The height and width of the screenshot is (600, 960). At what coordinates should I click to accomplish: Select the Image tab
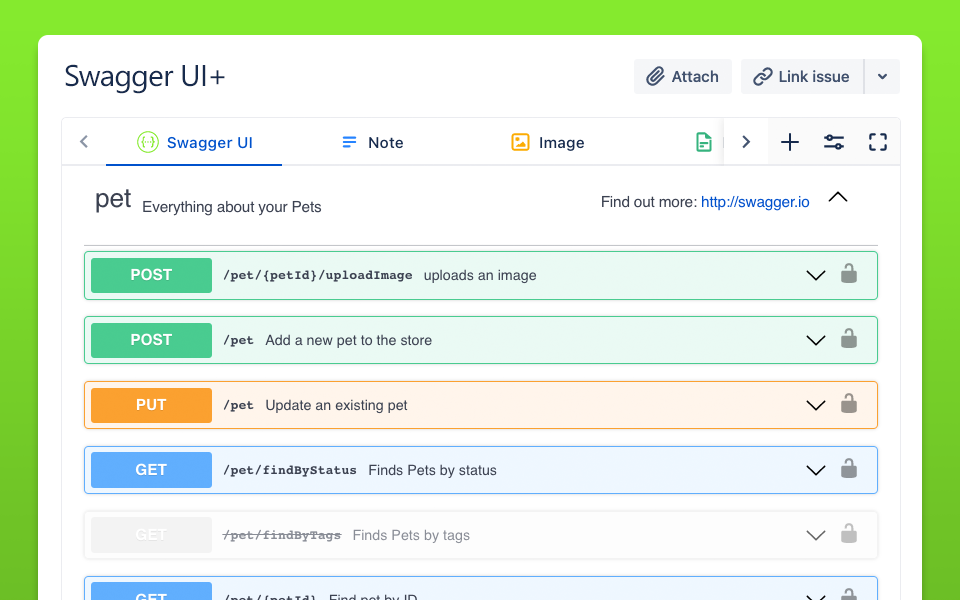point(547,142)
